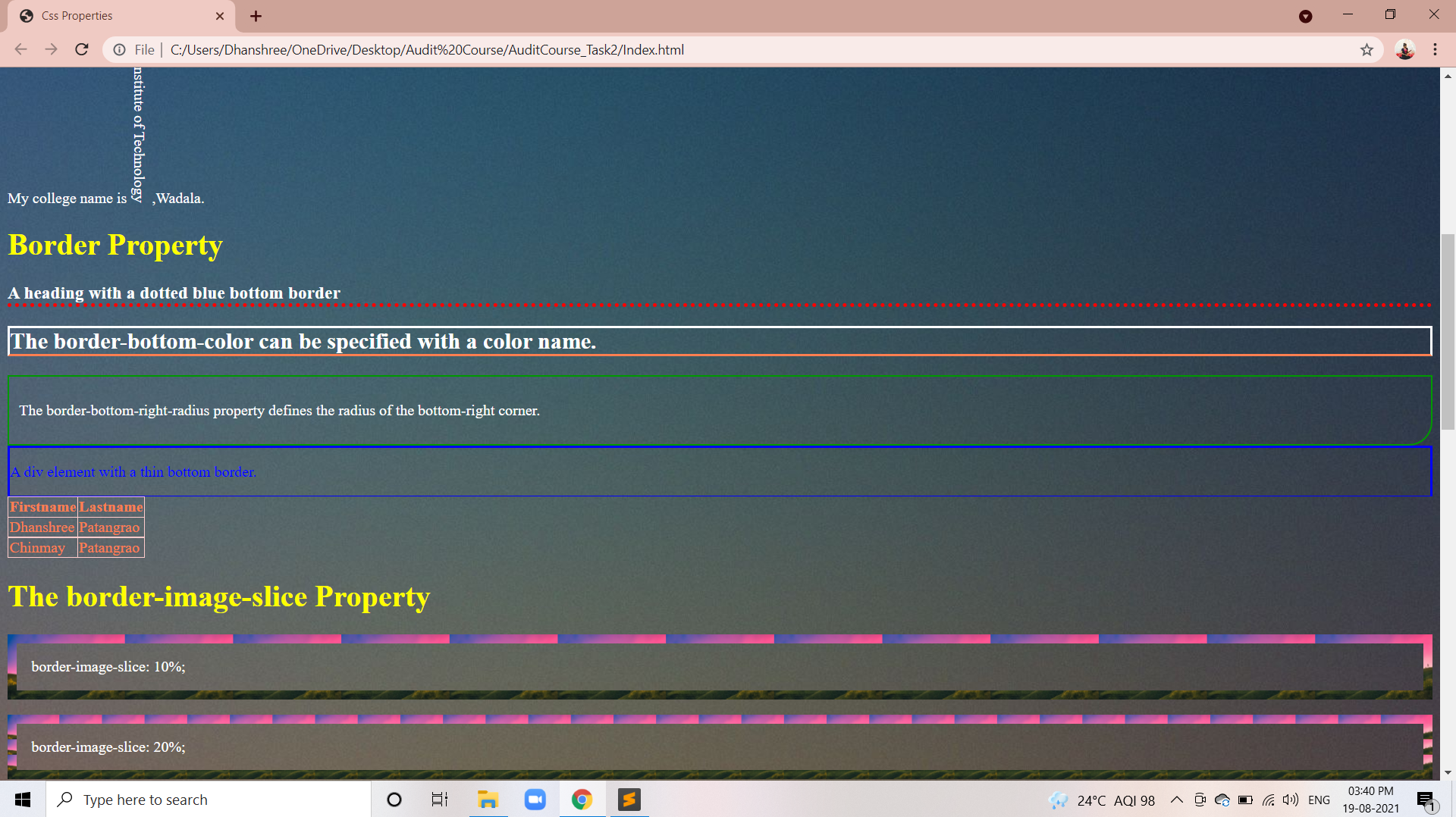Click the vertical Institute of Technology text
This screenshot has height=817, width=1456.
(x=138, y=135)
